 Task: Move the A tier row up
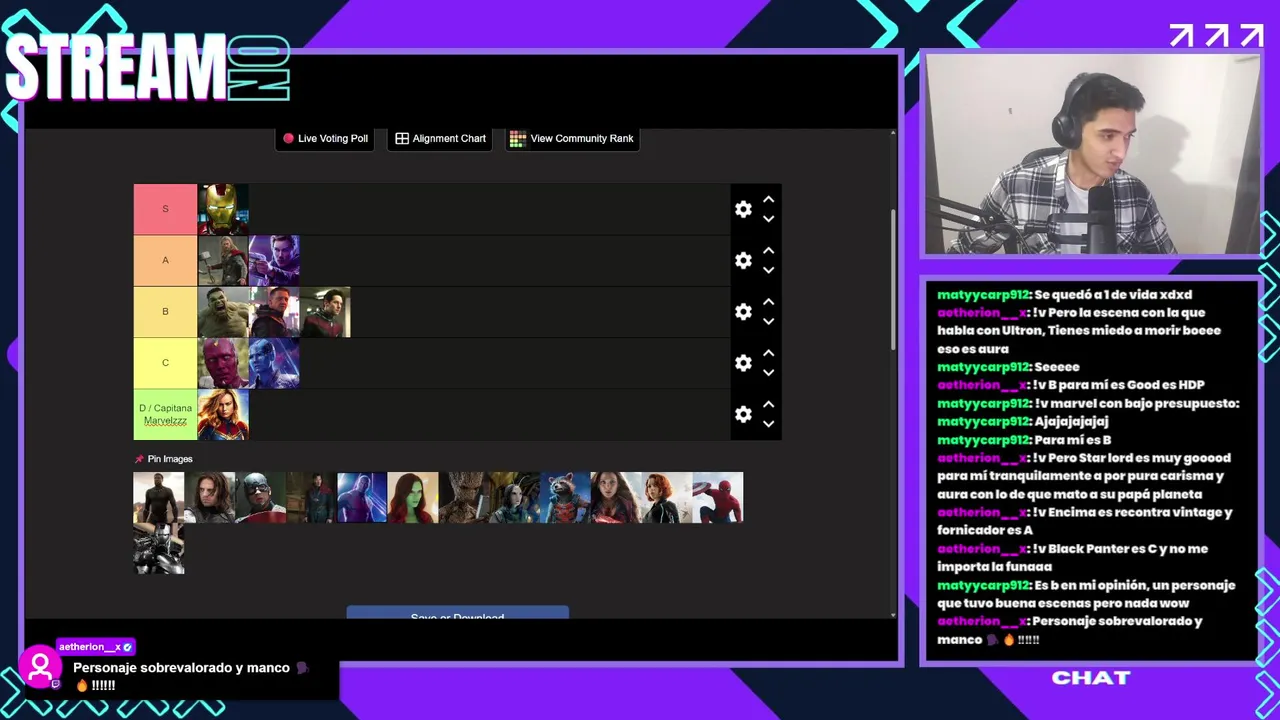point(768,251)
